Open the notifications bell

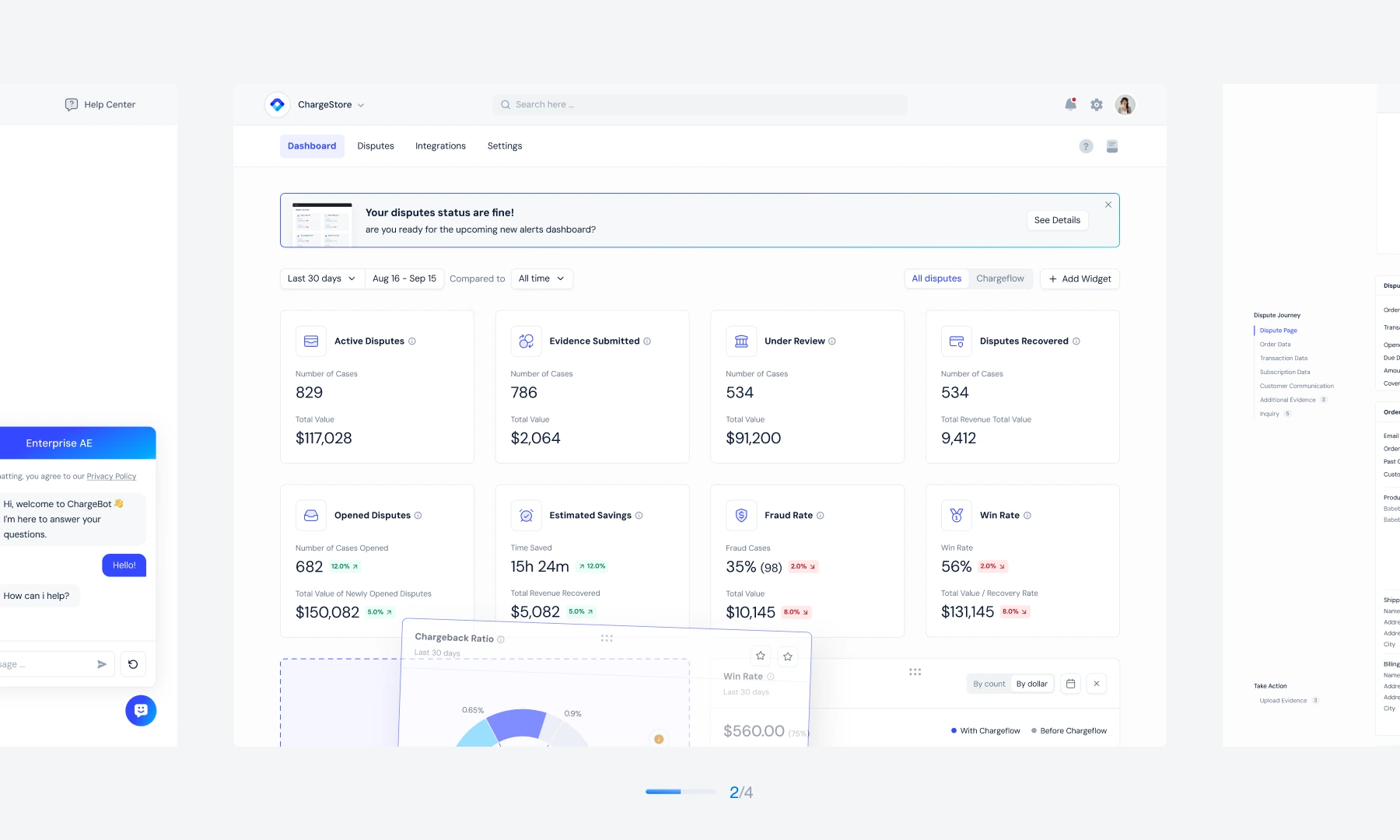point(1071,104)
